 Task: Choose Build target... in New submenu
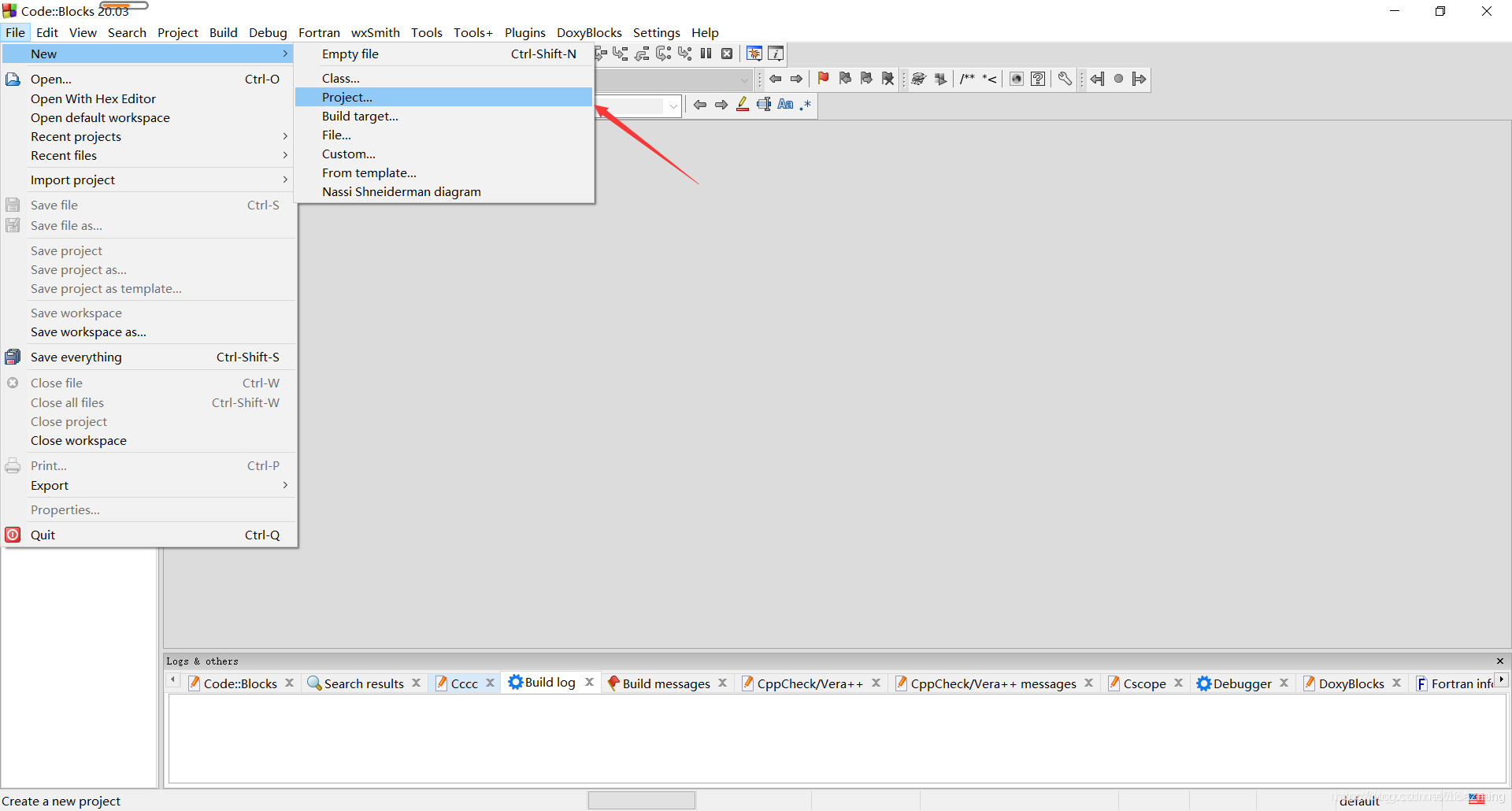(x=444, y=116)
